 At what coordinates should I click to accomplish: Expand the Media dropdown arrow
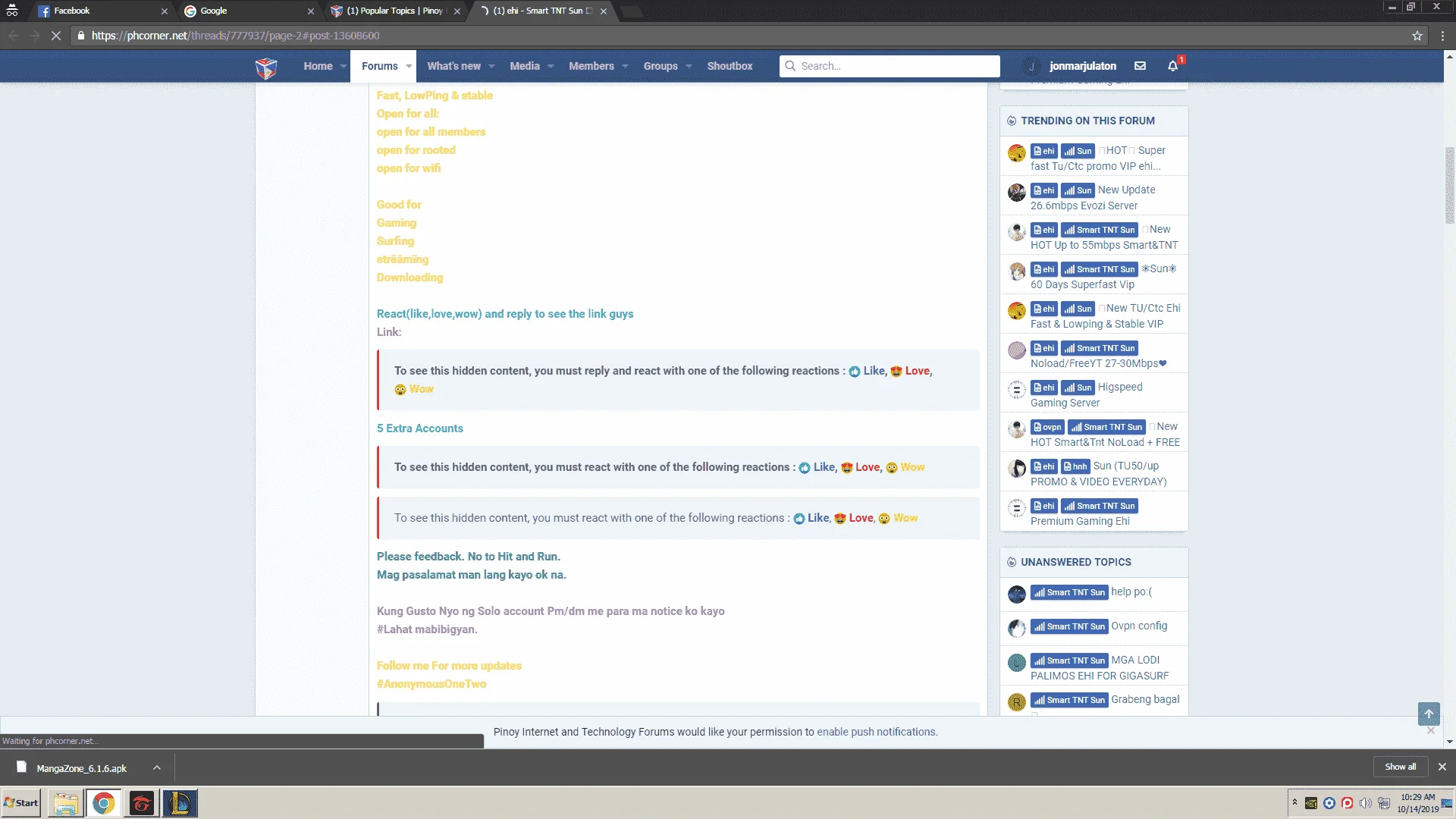point(551,66)
